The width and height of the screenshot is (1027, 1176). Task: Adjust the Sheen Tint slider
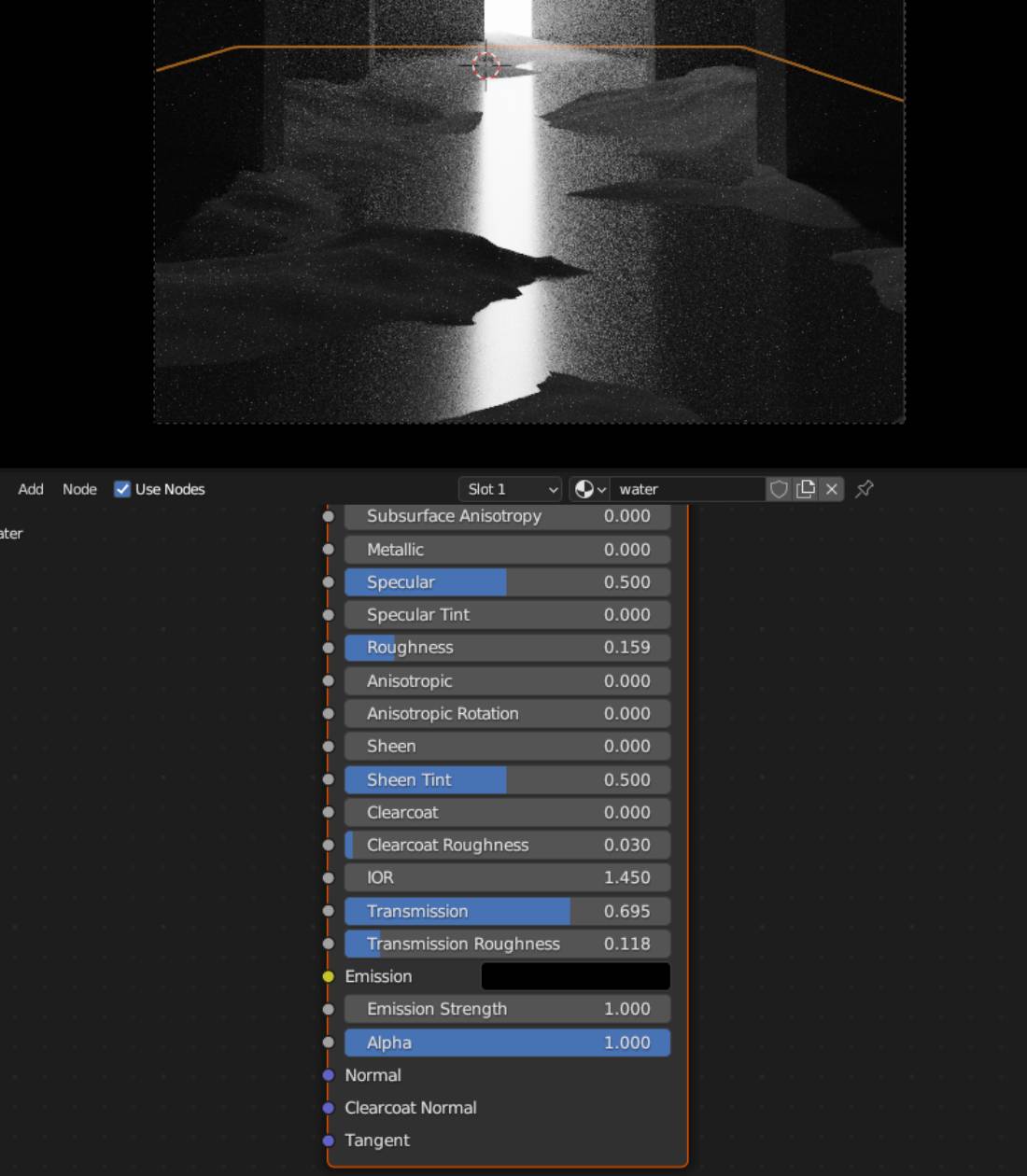[508, 780]
